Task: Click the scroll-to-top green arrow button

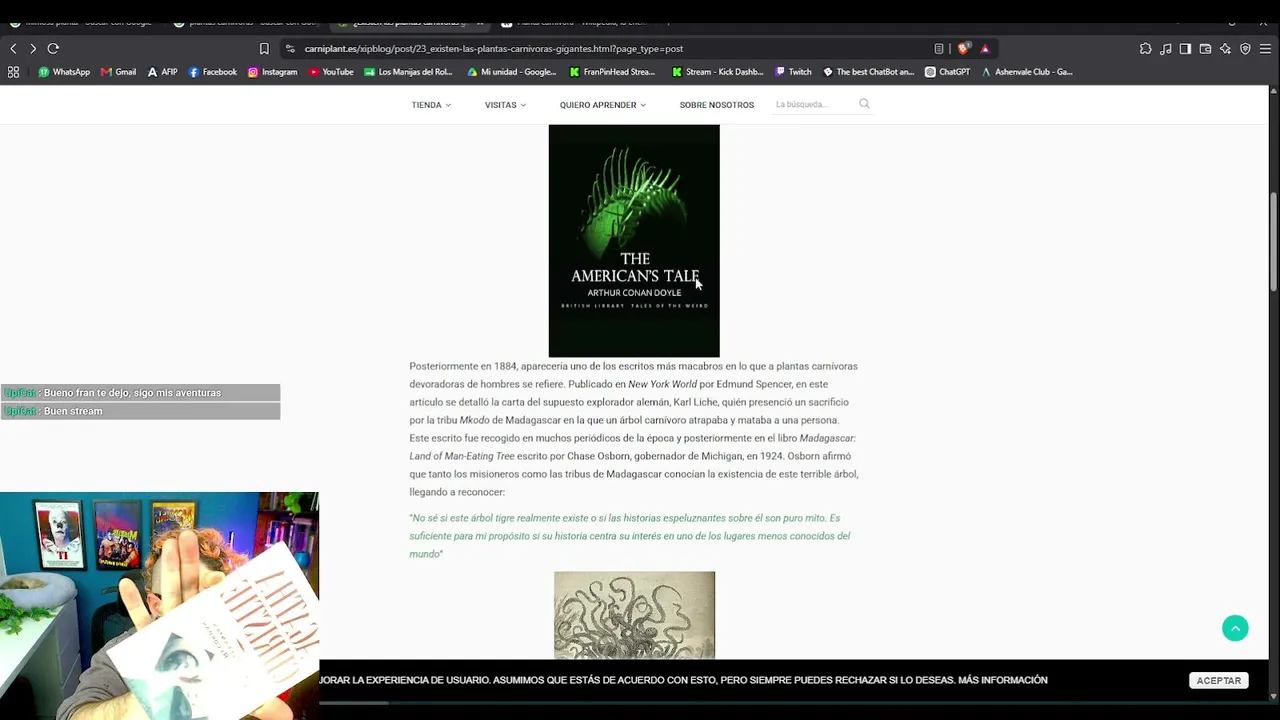Action: (x=1235, y=628)
